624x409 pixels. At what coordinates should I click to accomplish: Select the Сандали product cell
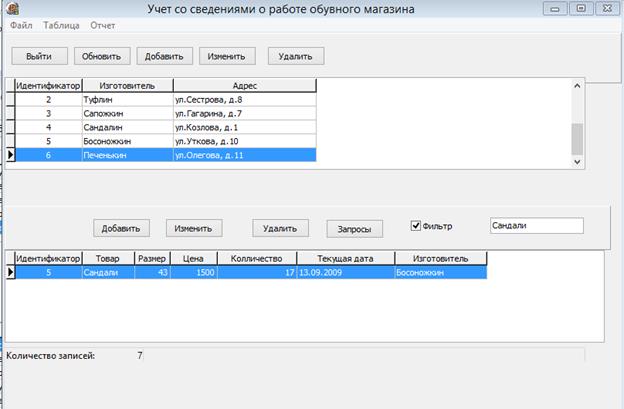click(108, 273)
